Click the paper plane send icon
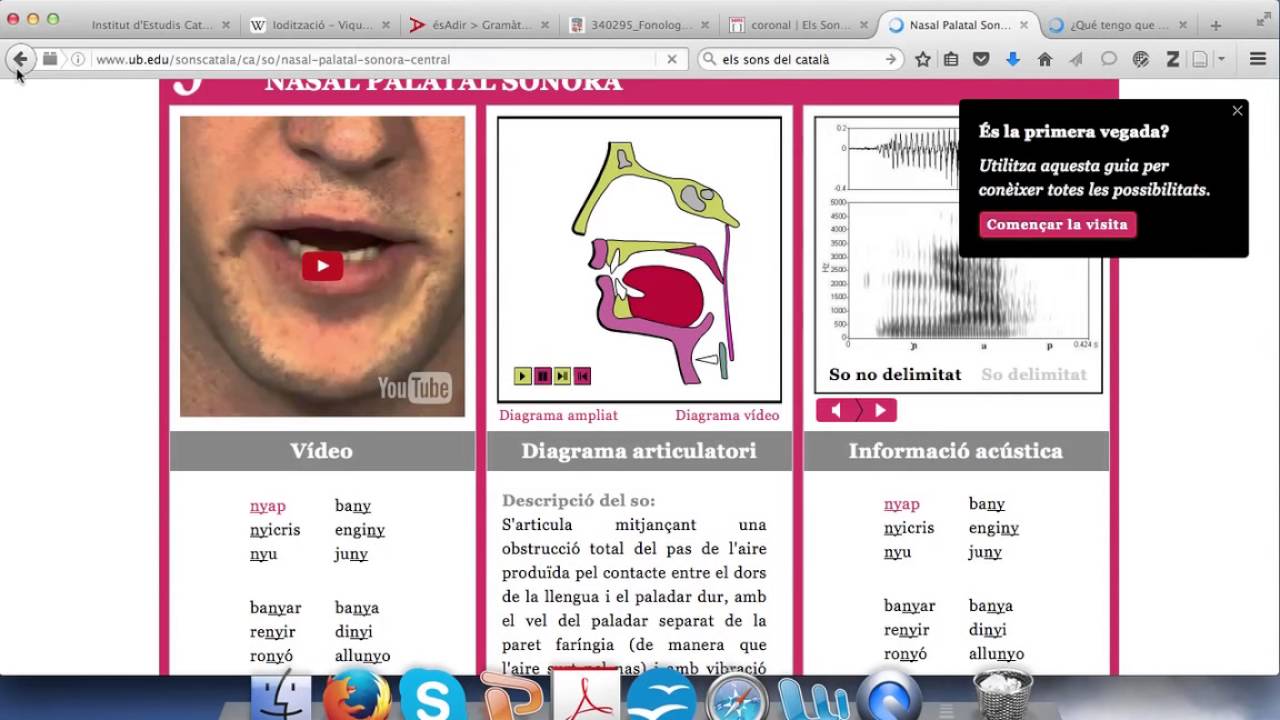Image resolution: width=1280 pixels, height=720 pixels. pyautogui.click(x=1076, y=60)
